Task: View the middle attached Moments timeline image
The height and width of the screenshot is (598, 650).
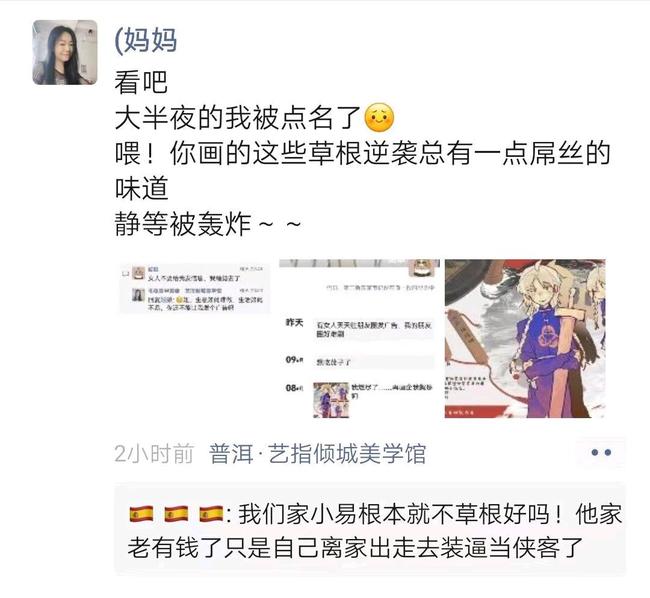Action: (x=359, y=339)
